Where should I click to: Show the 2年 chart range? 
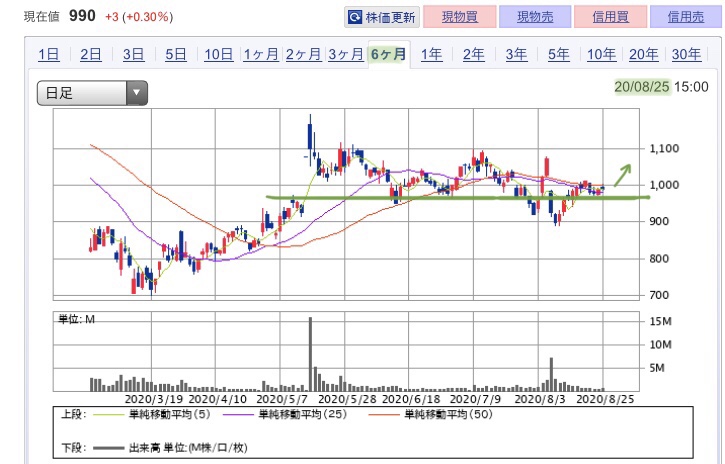[x=473, y=55]
